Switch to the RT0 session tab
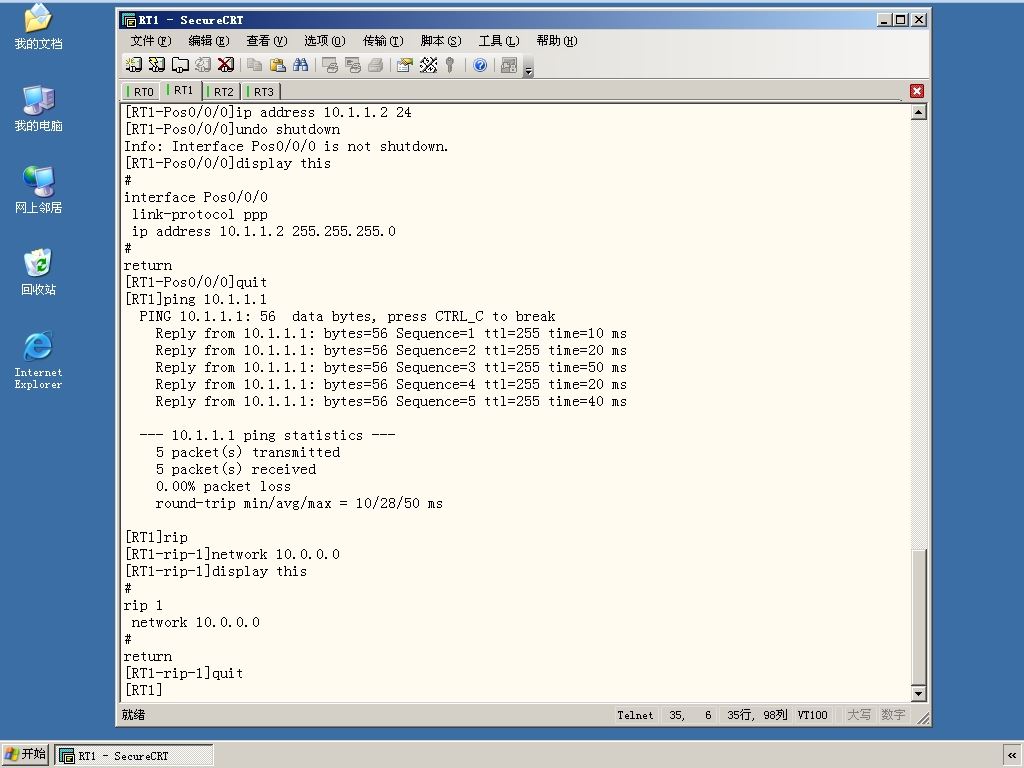The width and height of the screenshot is (1024, 768). coord(141,91)
